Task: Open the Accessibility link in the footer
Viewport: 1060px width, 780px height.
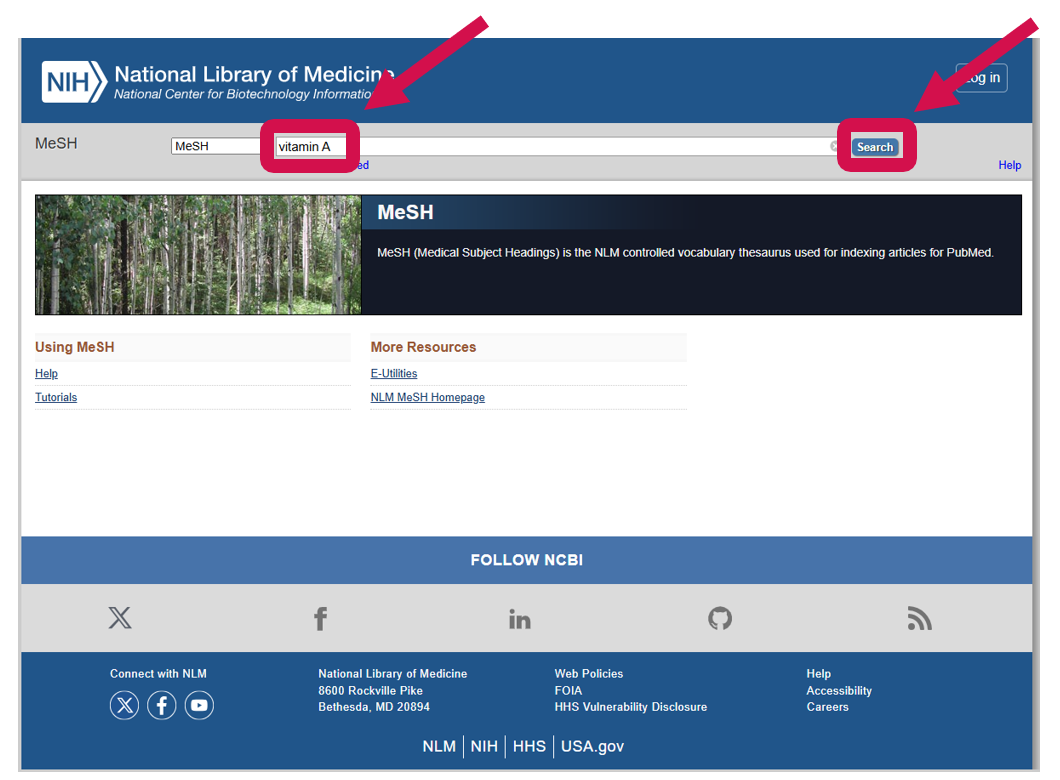Action: click(839, 691)
